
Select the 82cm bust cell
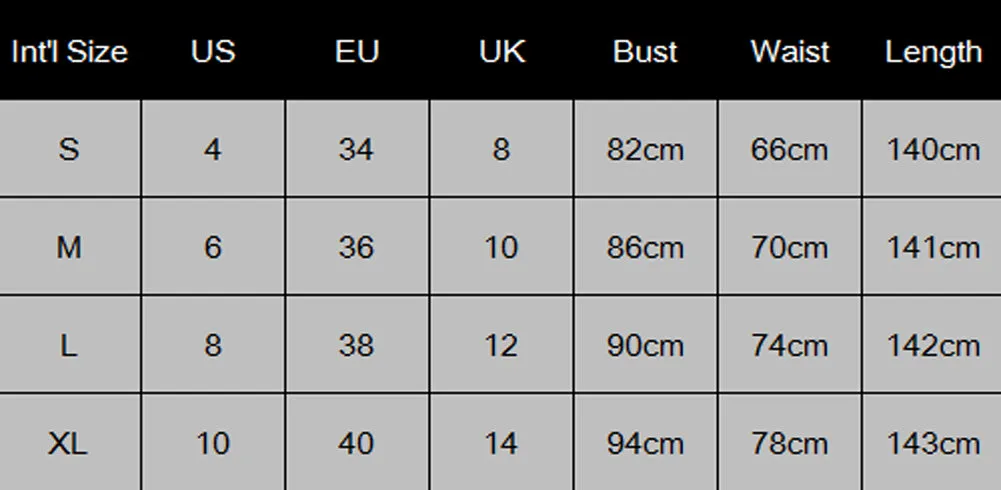[x=645, y=149]
